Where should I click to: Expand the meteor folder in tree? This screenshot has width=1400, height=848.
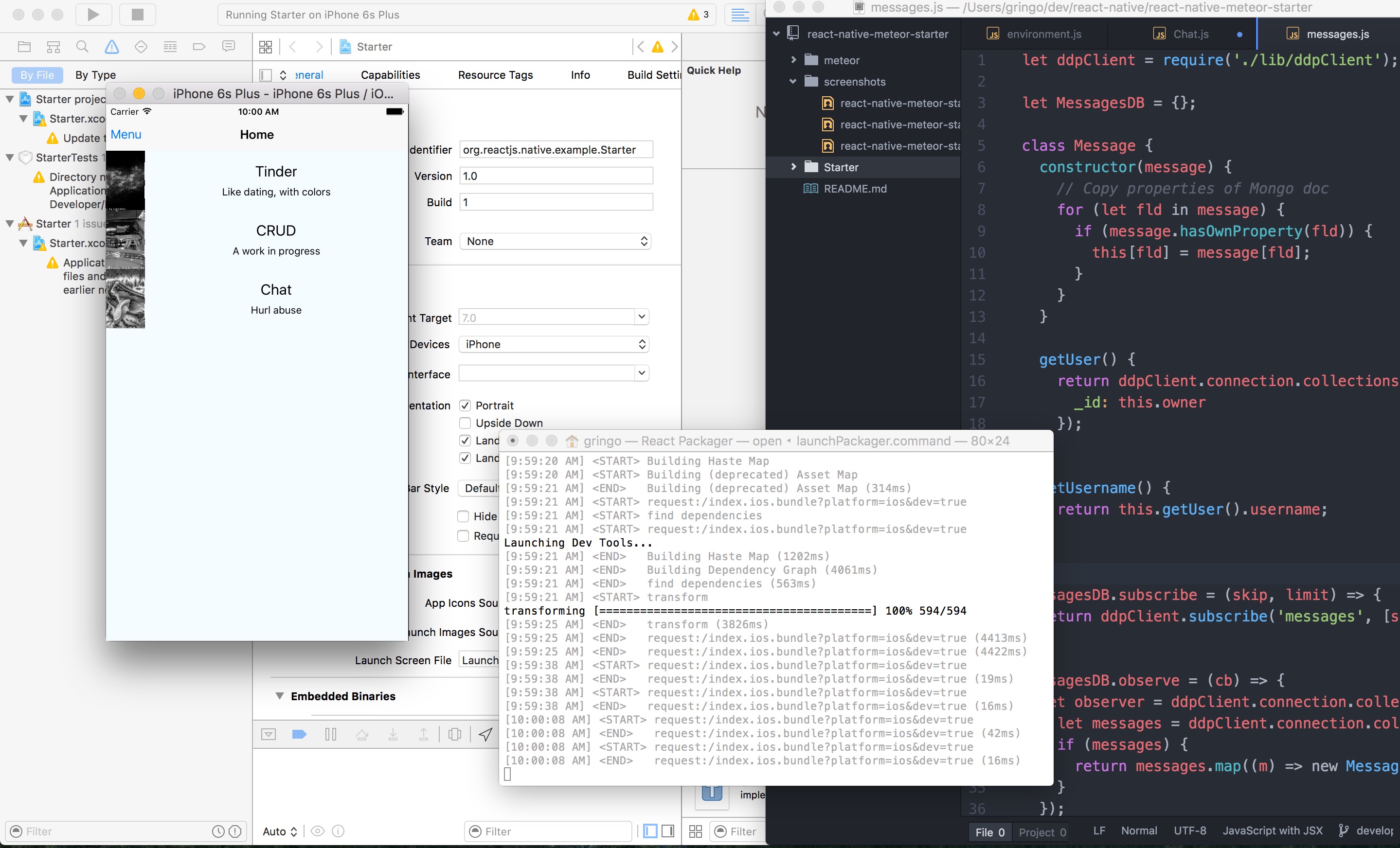(794, 60)
